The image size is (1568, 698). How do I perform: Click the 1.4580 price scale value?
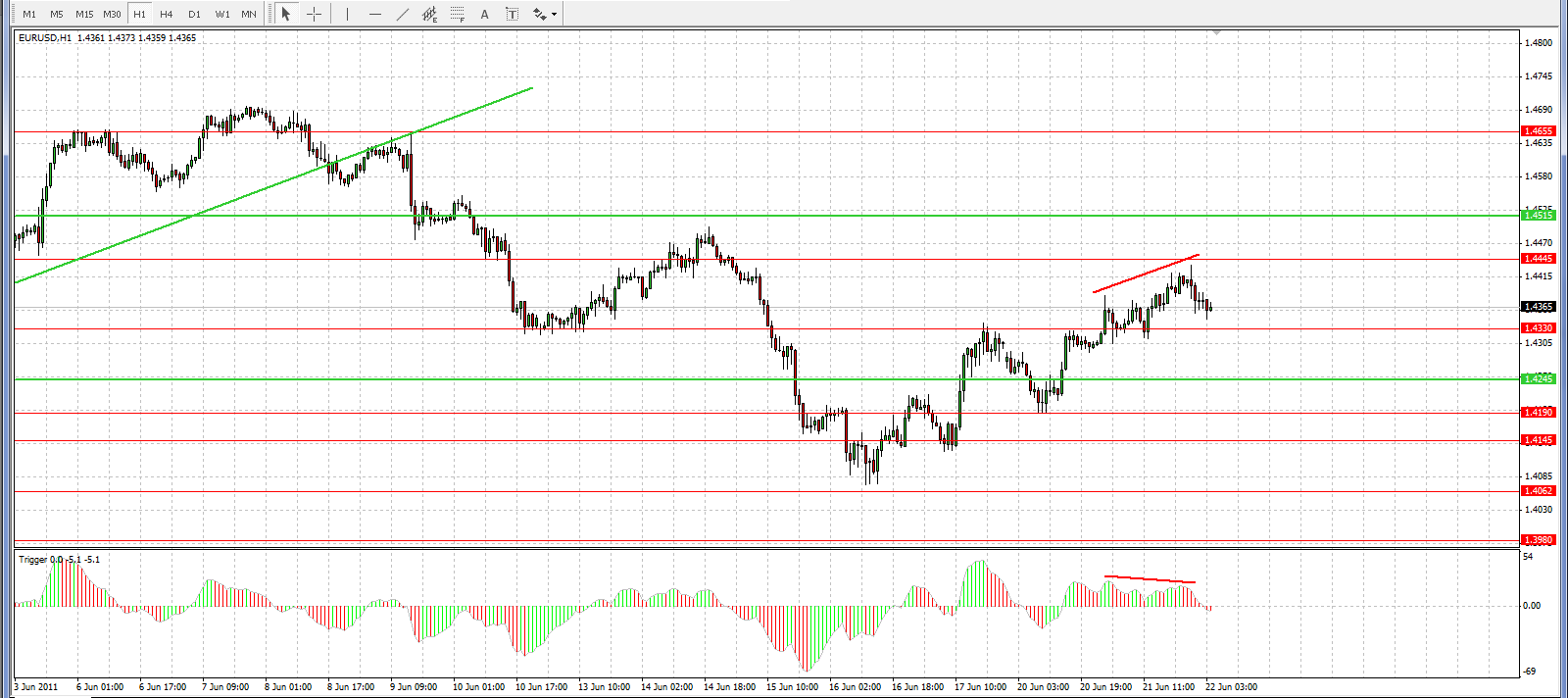tap(1539, 176)
